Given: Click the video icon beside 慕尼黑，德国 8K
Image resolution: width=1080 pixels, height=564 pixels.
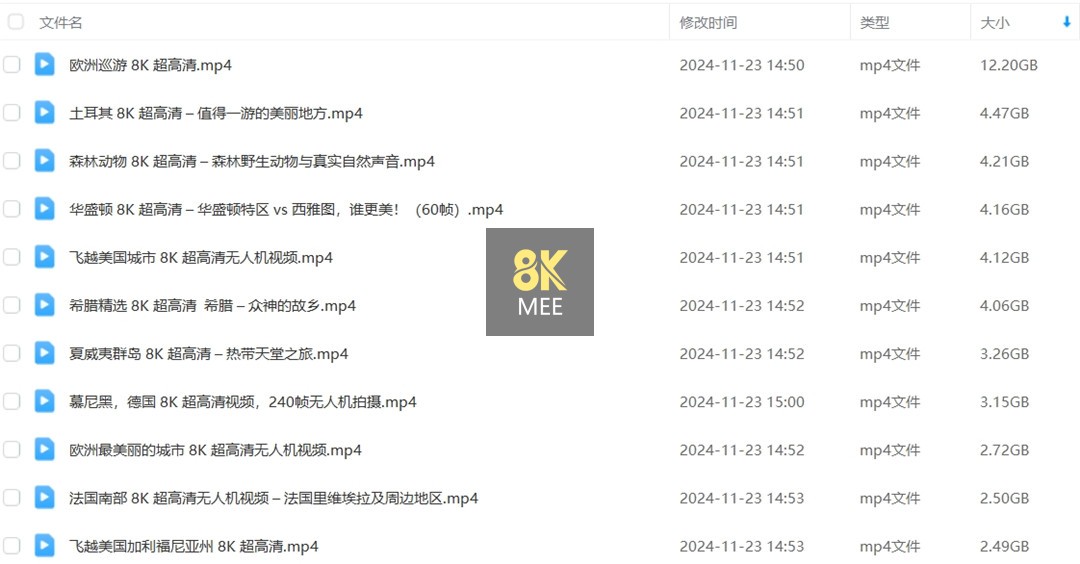Looking at the screenshot, I should point(44,401).
